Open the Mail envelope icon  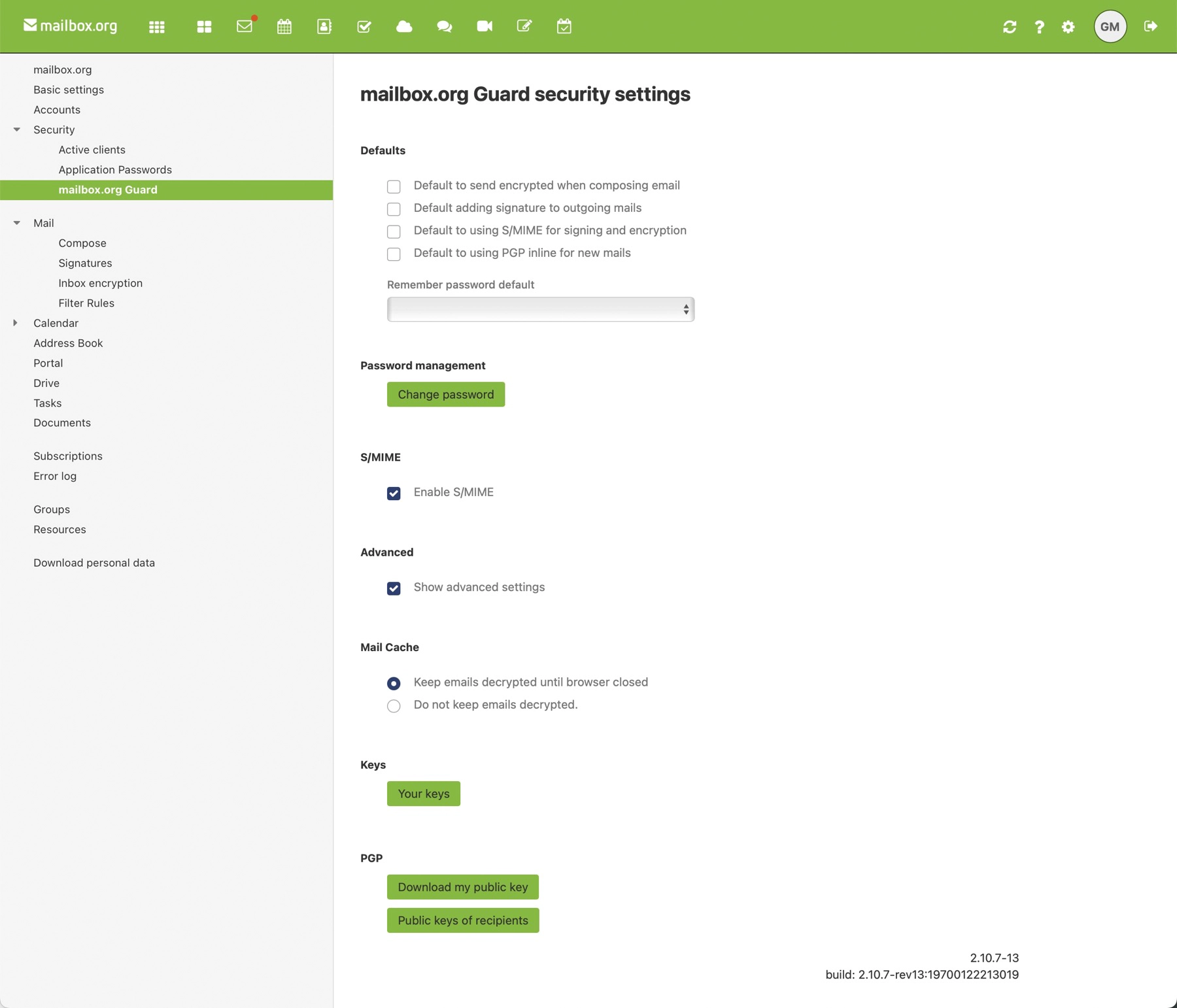point(245,26)
